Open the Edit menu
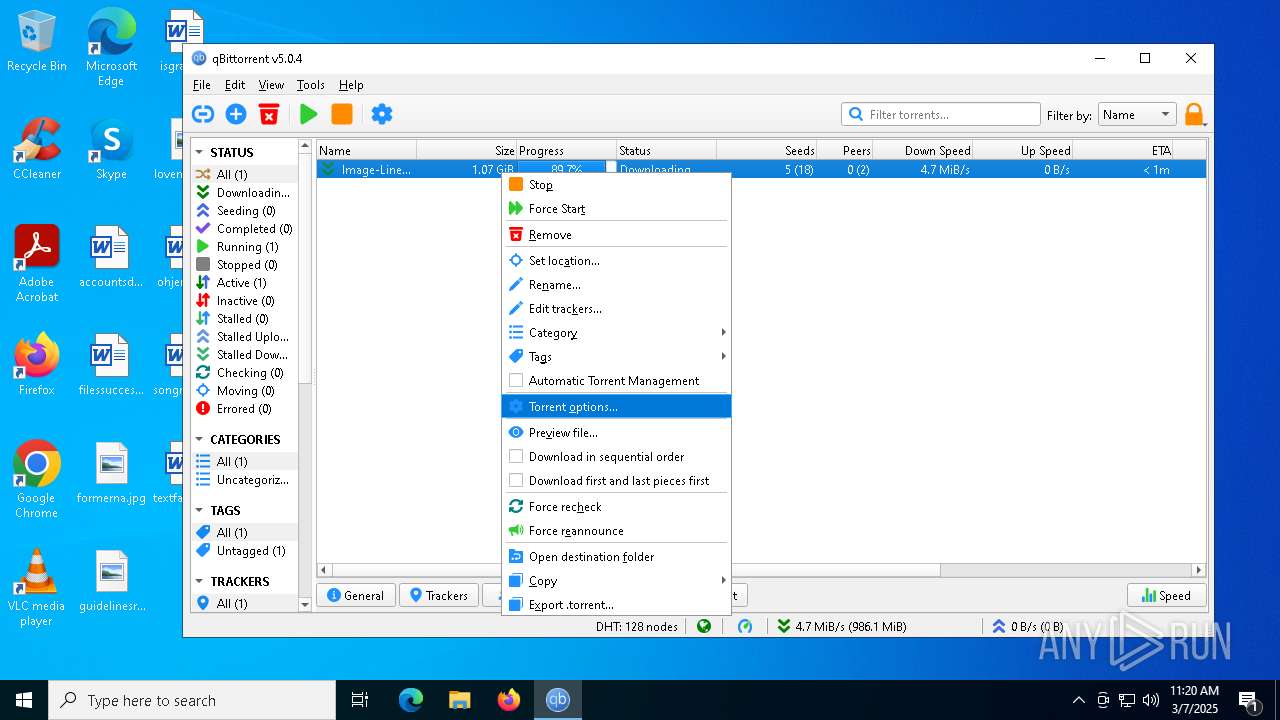Viewport: 1280px width, 720px height. 235,85
